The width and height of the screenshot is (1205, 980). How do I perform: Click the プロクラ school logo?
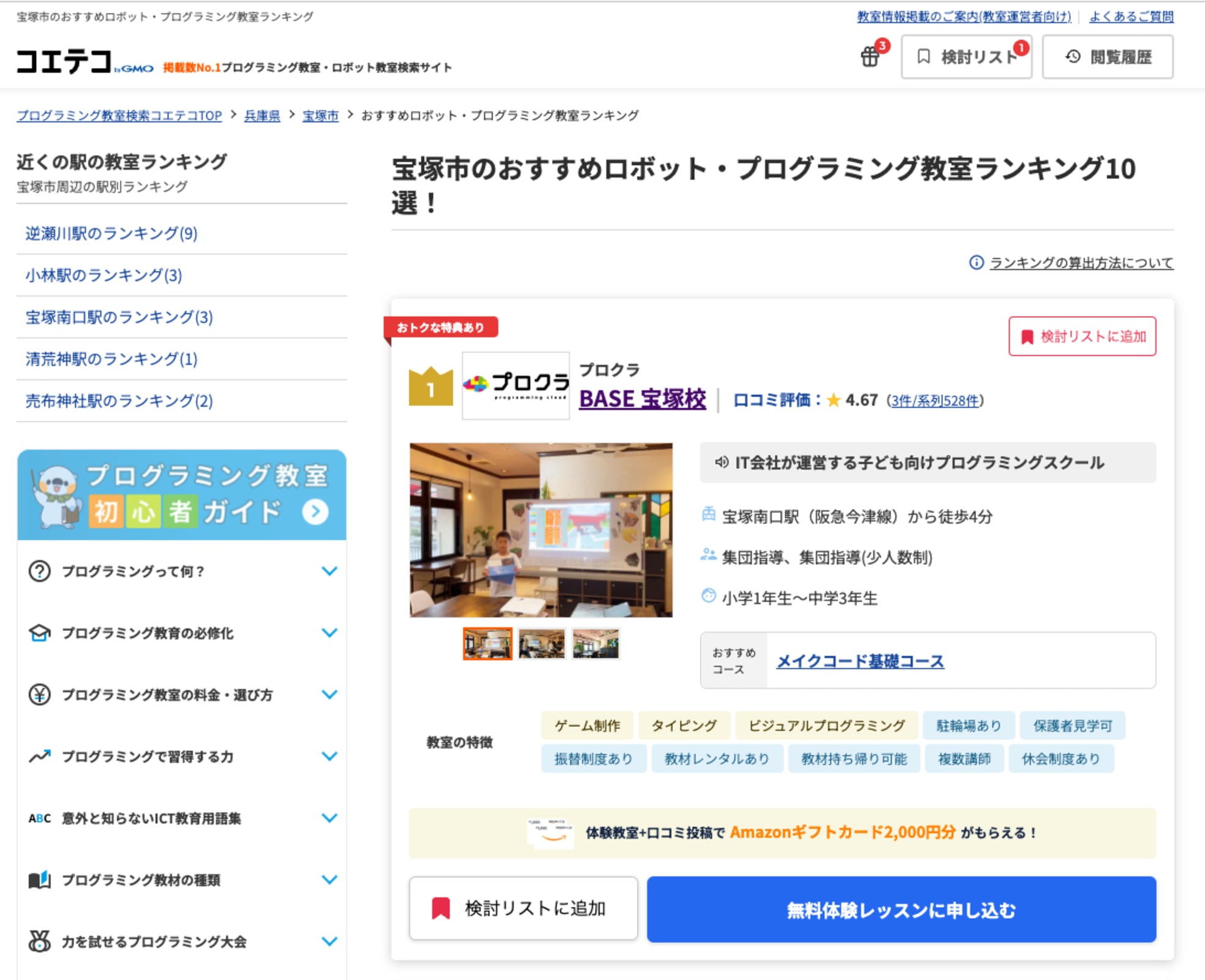coord(516,385)
